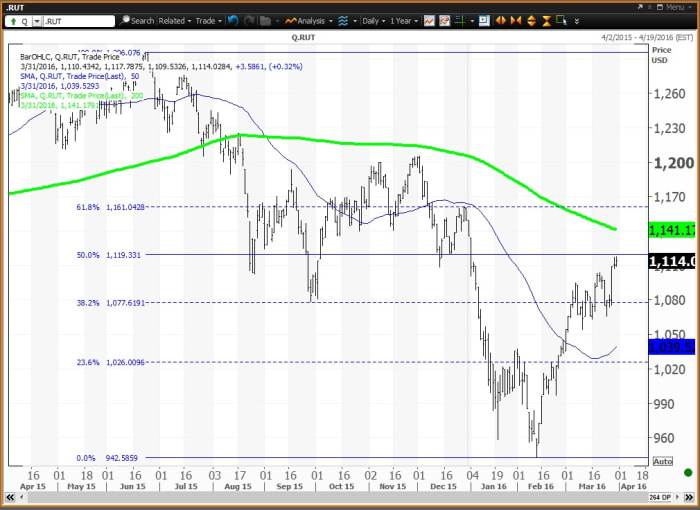Click the blue undo arrow icon
Screen dimensions: 700x510
[233, 21]
